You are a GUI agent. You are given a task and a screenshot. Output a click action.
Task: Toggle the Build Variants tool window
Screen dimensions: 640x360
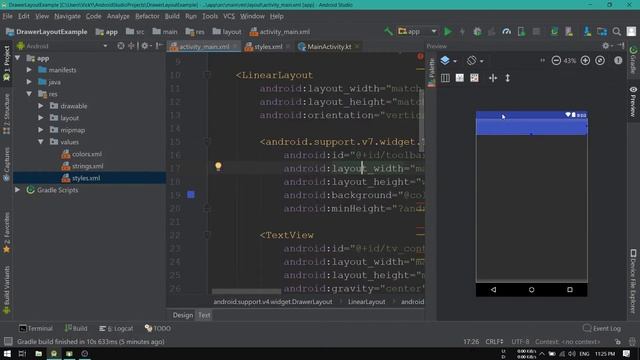pyautogui.click(x=7, y=289)
